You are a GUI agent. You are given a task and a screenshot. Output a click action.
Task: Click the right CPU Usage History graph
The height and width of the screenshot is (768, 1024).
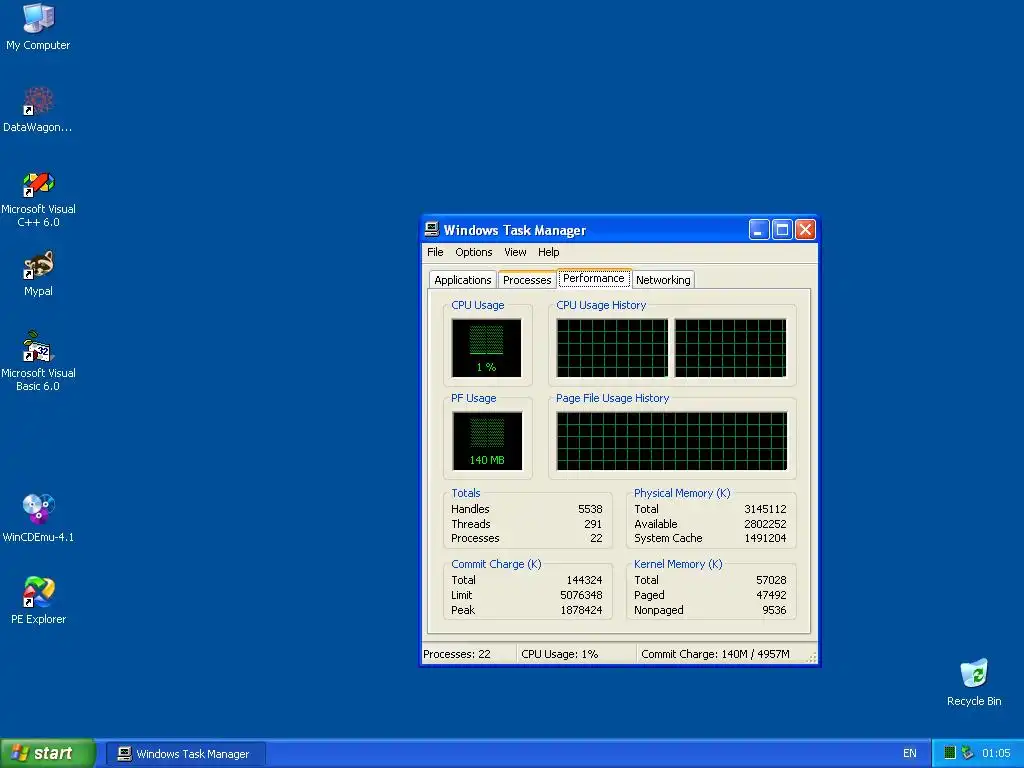(x=731, y=348)
